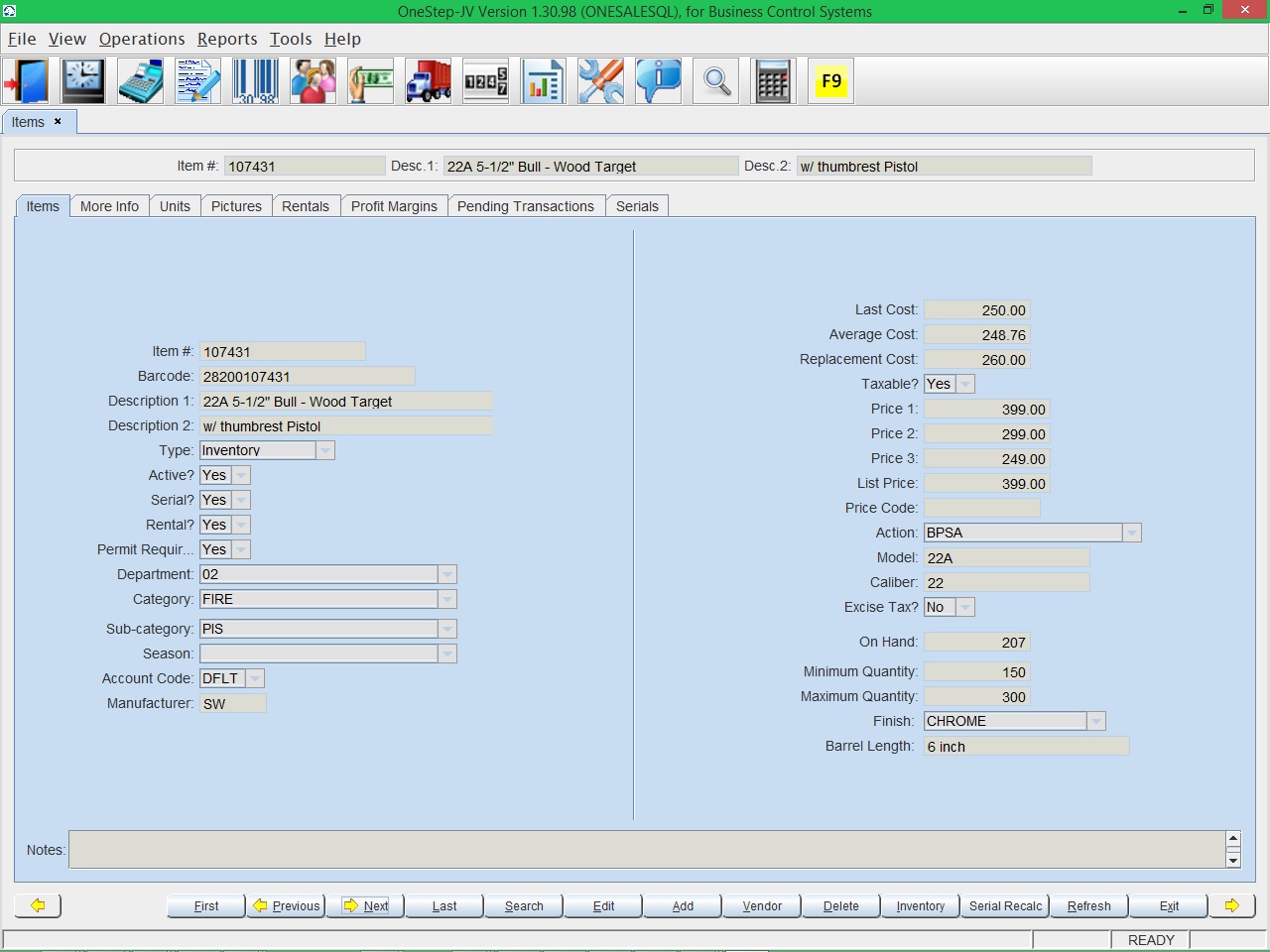This screenshot has width=1270, height=952.
Task: Open the Reports menu
Action: click(227, 39)
